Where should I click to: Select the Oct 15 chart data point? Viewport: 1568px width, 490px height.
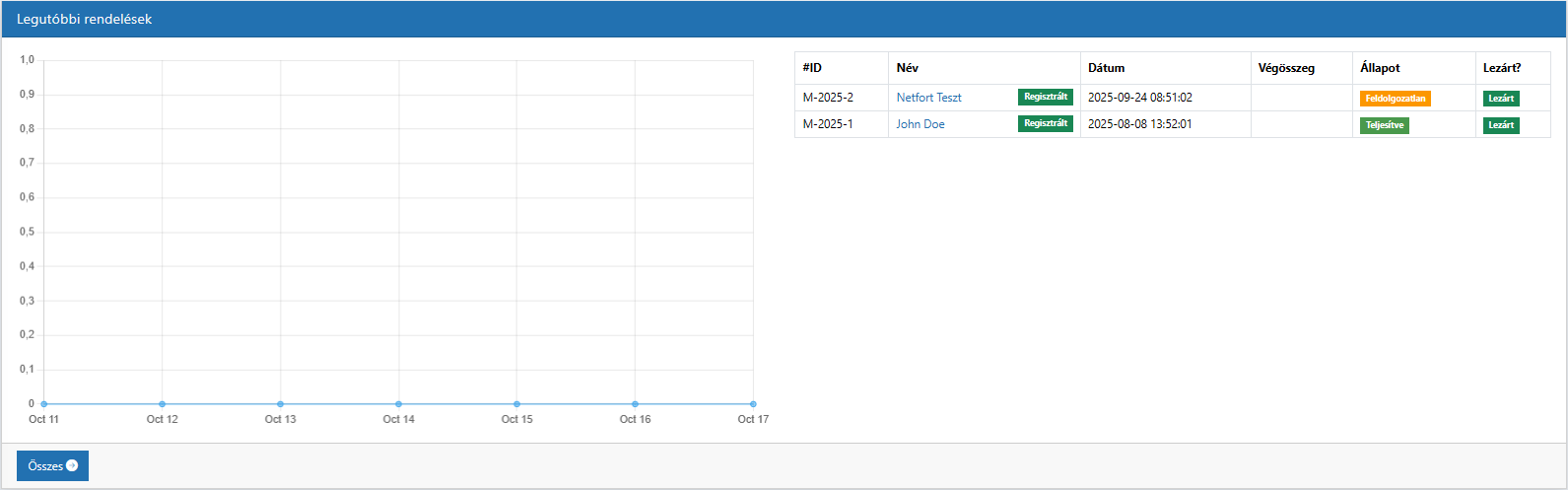point(516,404)
